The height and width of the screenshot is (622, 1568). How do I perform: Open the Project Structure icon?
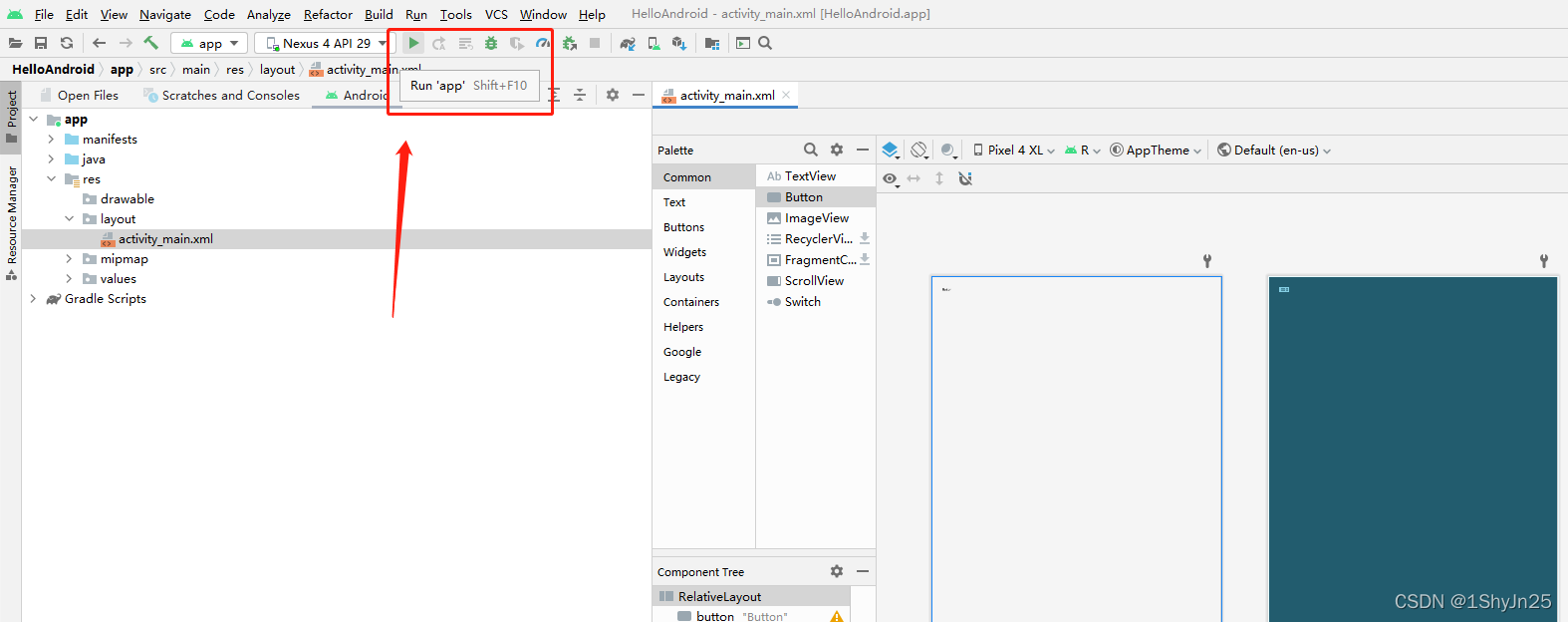[x=712, y=43]
